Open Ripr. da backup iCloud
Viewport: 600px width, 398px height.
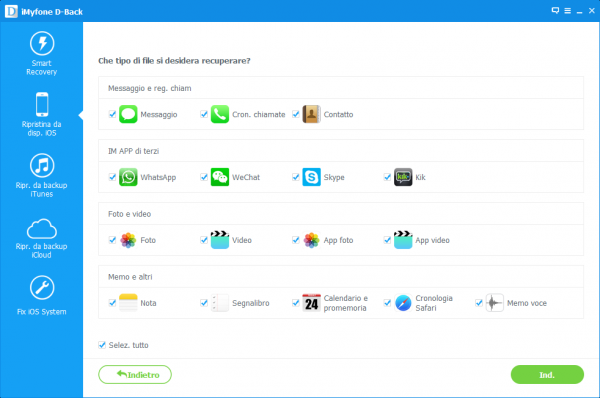click(42, 239)
